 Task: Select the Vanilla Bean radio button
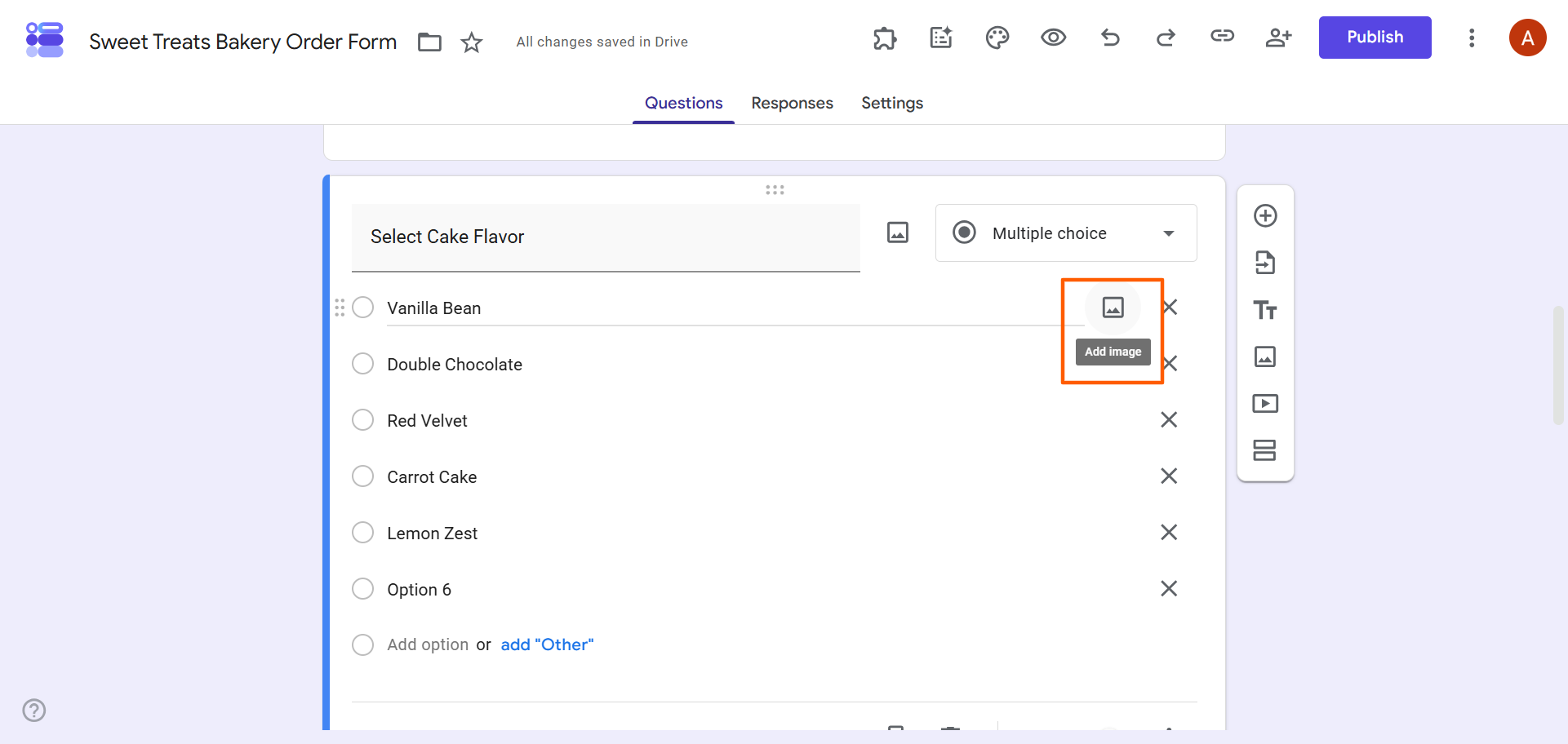[362, 308]
